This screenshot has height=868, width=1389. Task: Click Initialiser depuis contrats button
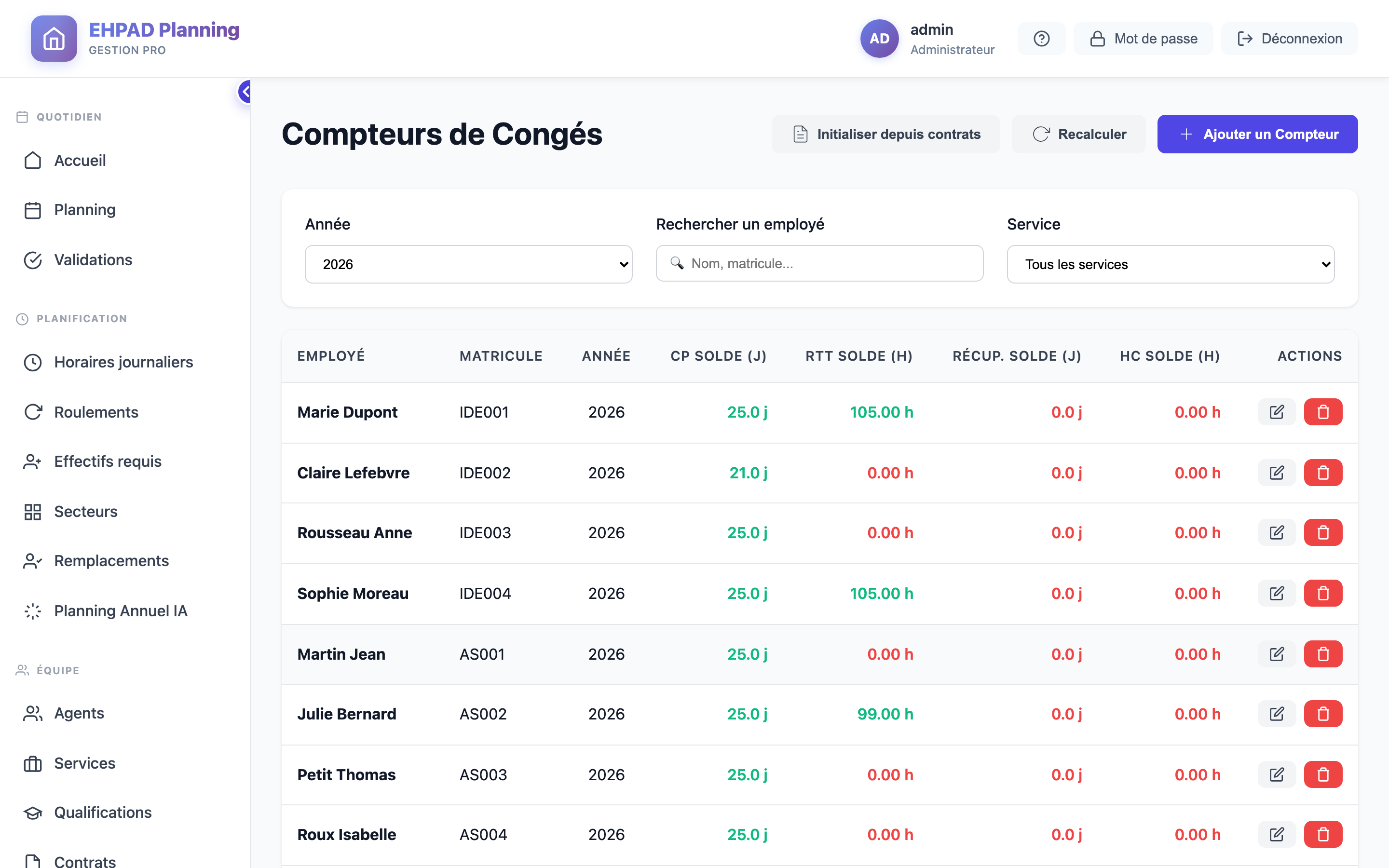point(885,134)
